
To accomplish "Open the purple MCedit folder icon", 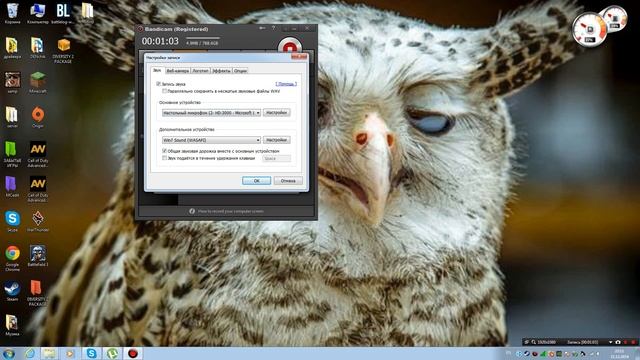I will coord(12,187).
